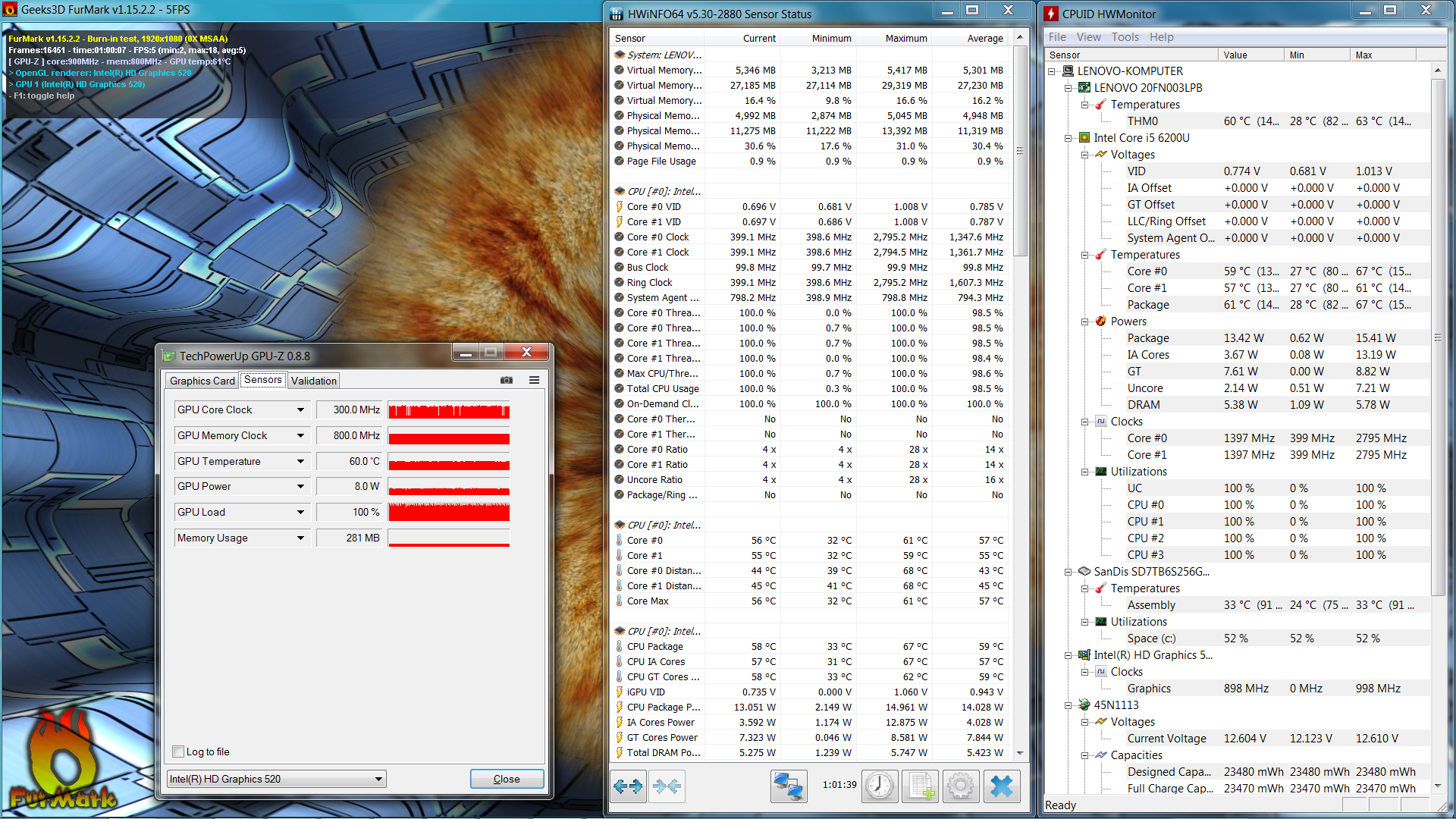Open GPU Core Clock sensor dropdown
1456x819 pixels.
300,409
